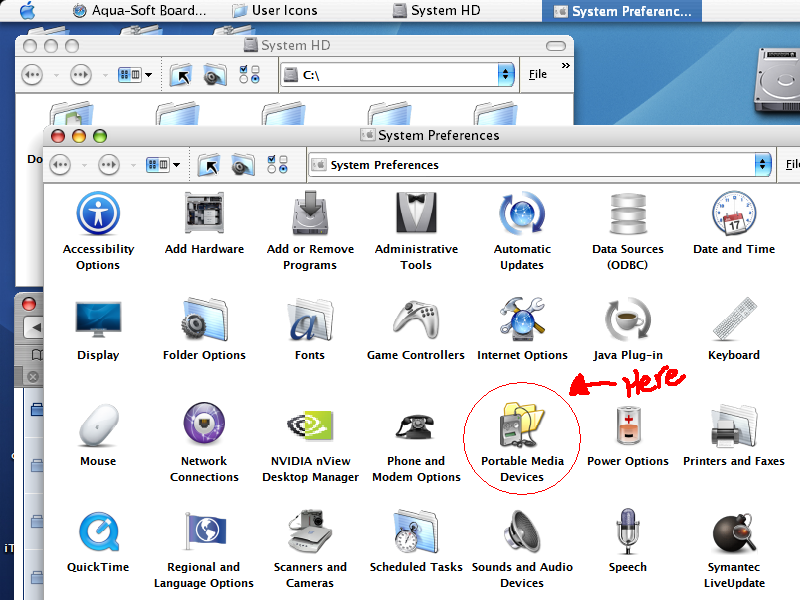Open Date and Time settings
This screenshot has width=800, height=600.
point(734,223)
